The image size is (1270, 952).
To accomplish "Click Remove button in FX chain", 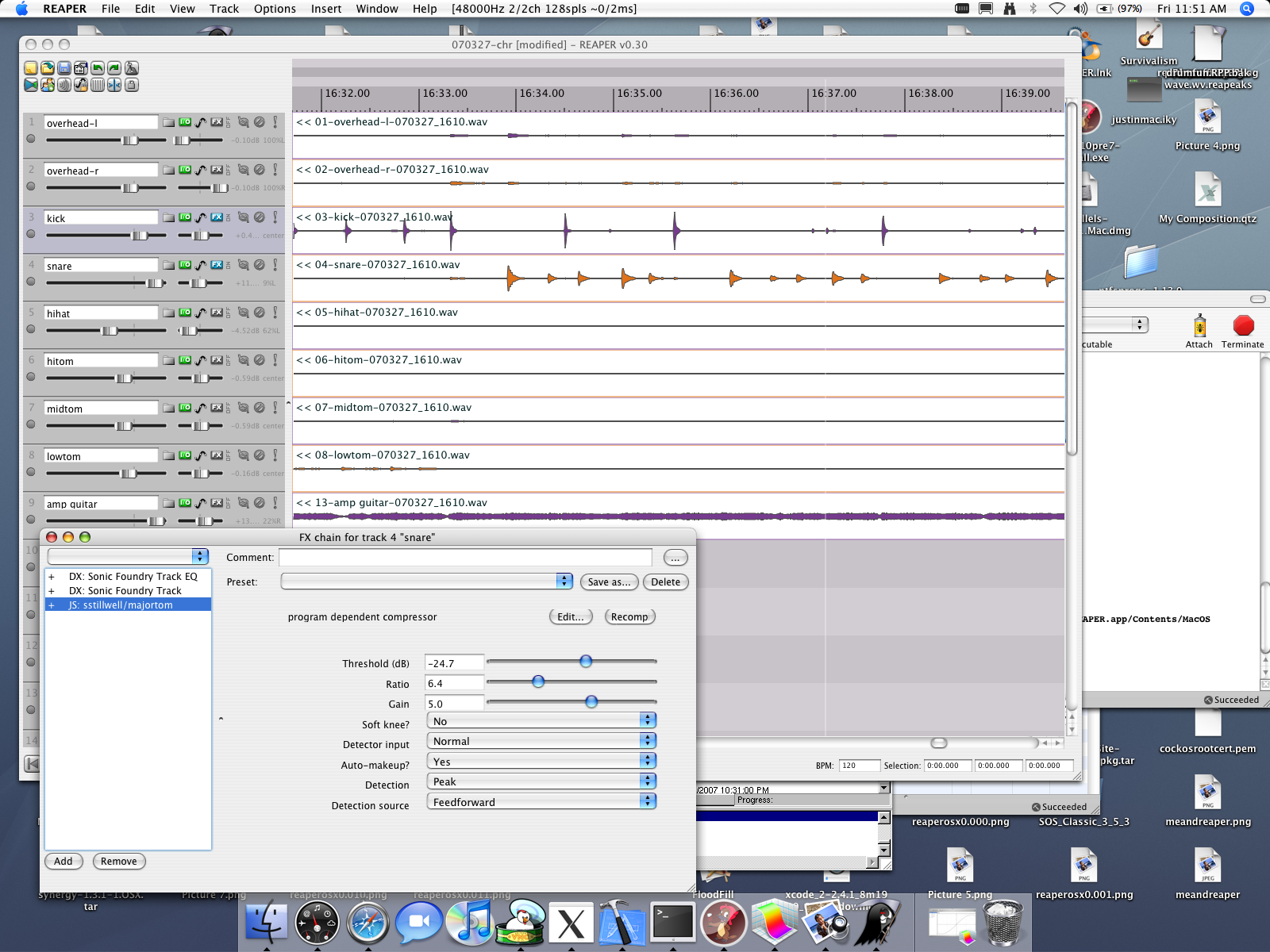I will [x=119, y=861].
